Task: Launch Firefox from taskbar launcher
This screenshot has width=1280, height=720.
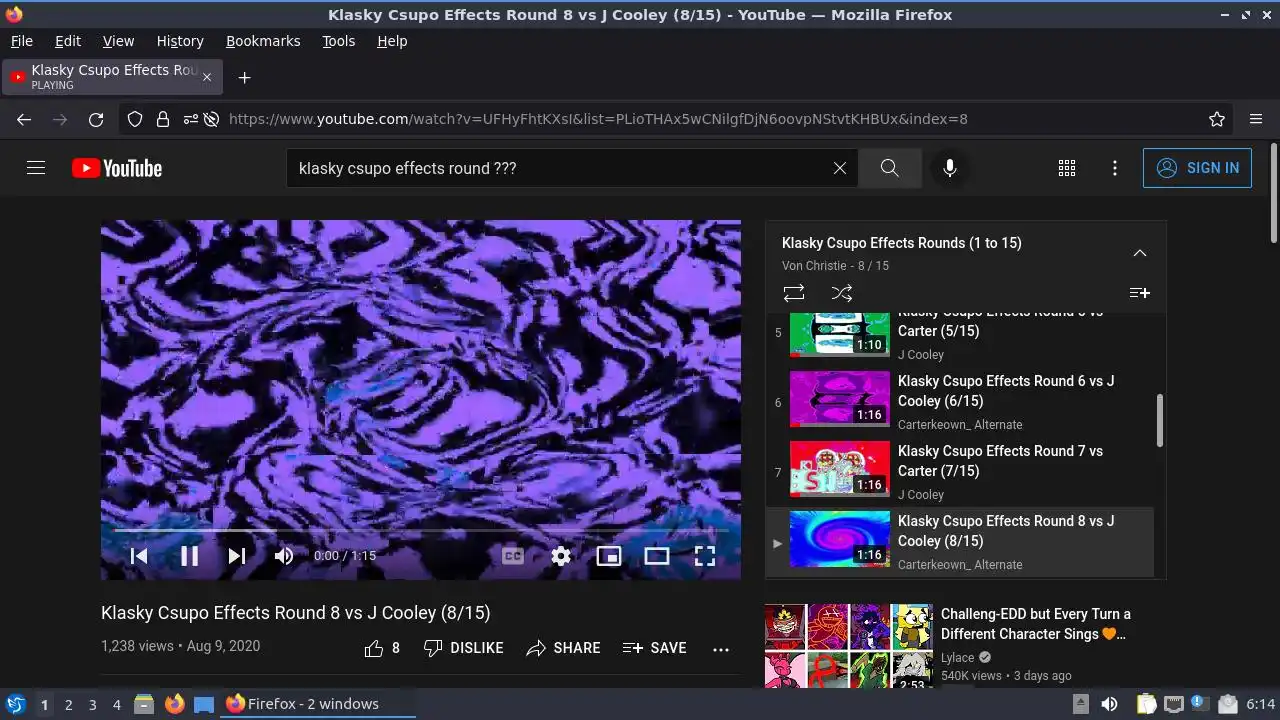Action: coord(175,704)
